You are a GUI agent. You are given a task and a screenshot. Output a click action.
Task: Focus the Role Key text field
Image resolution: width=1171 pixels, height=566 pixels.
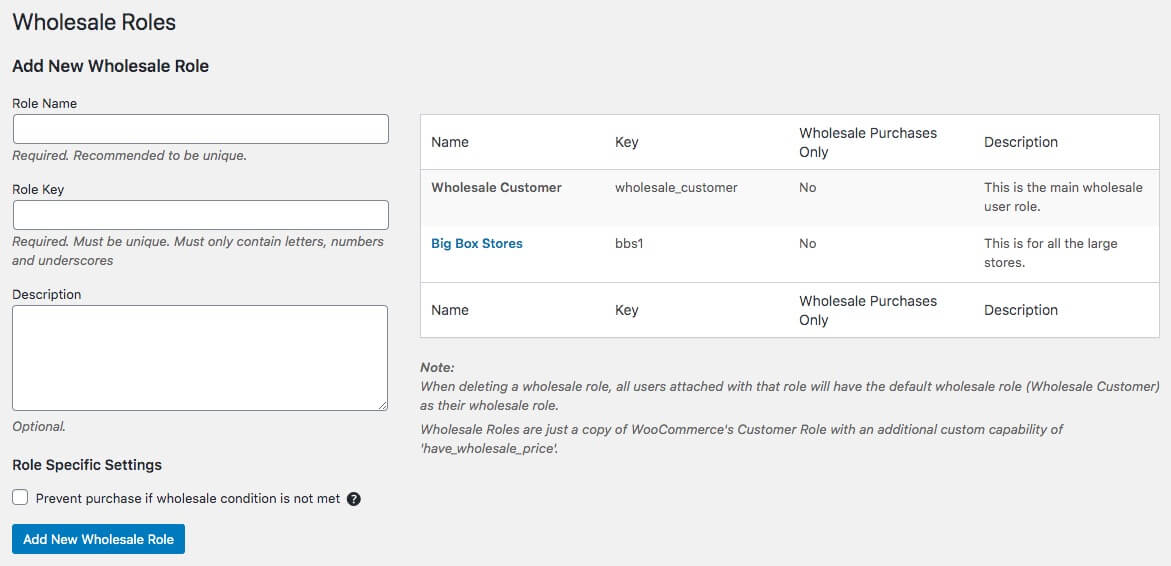point(200,215)
